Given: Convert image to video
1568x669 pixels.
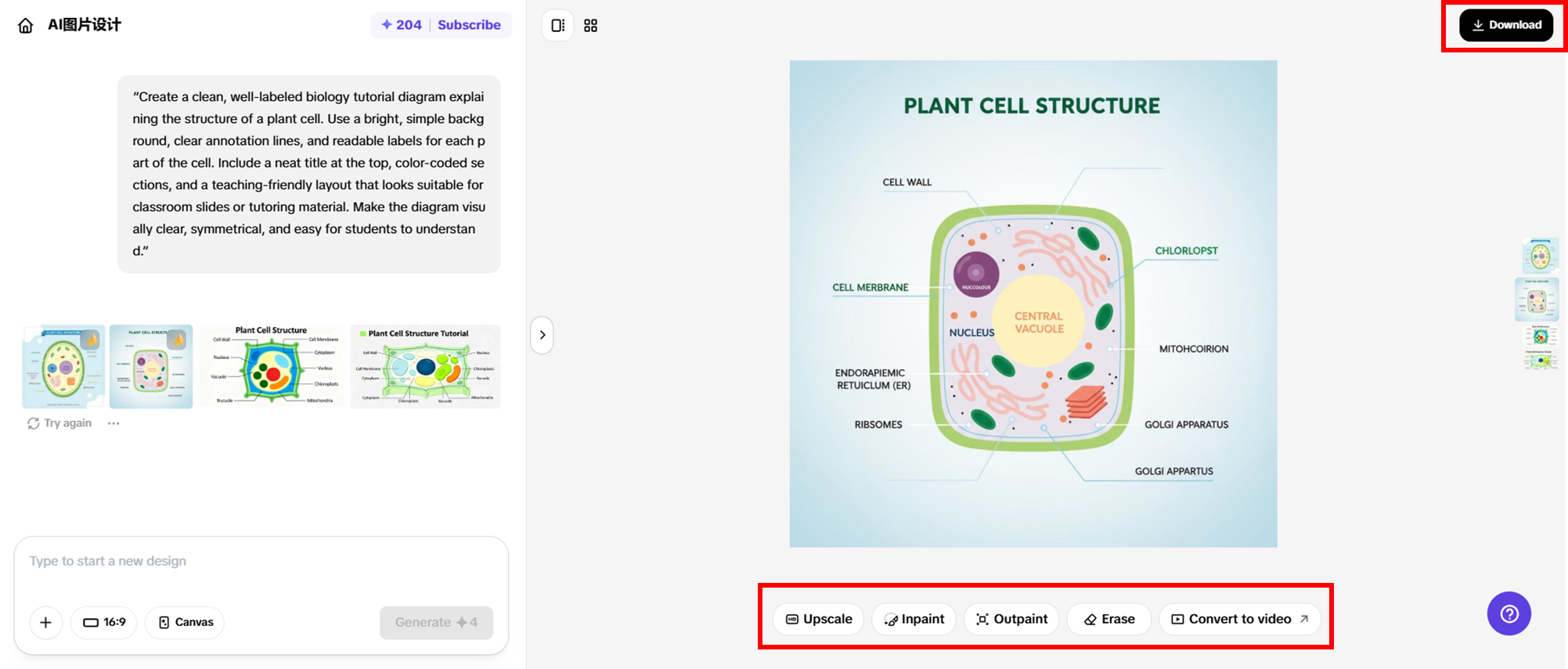Looking at the screenshot, I should click(x=1240, y=619).
